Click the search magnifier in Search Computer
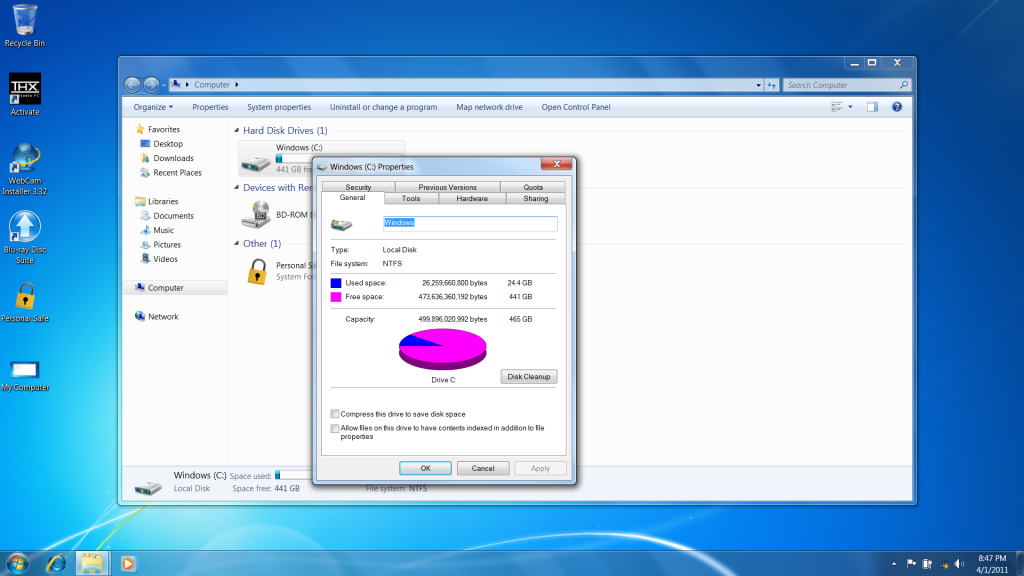 [904, 85]
